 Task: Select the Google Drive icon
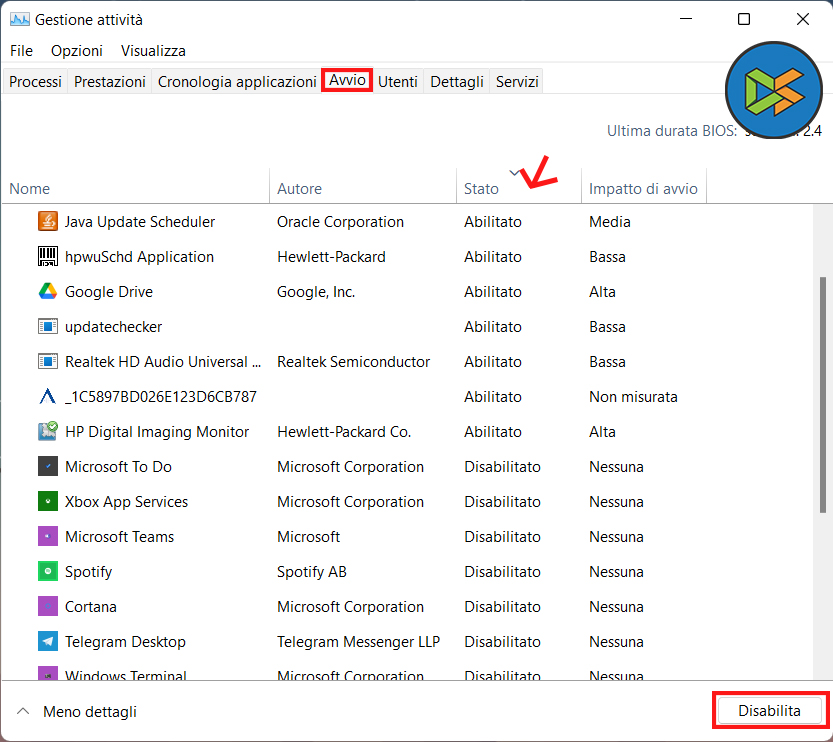coord(48,292)
